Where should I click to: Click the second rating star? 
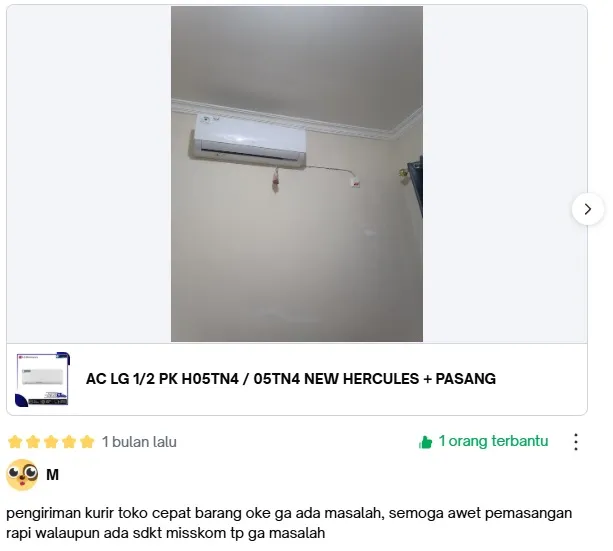33,442
